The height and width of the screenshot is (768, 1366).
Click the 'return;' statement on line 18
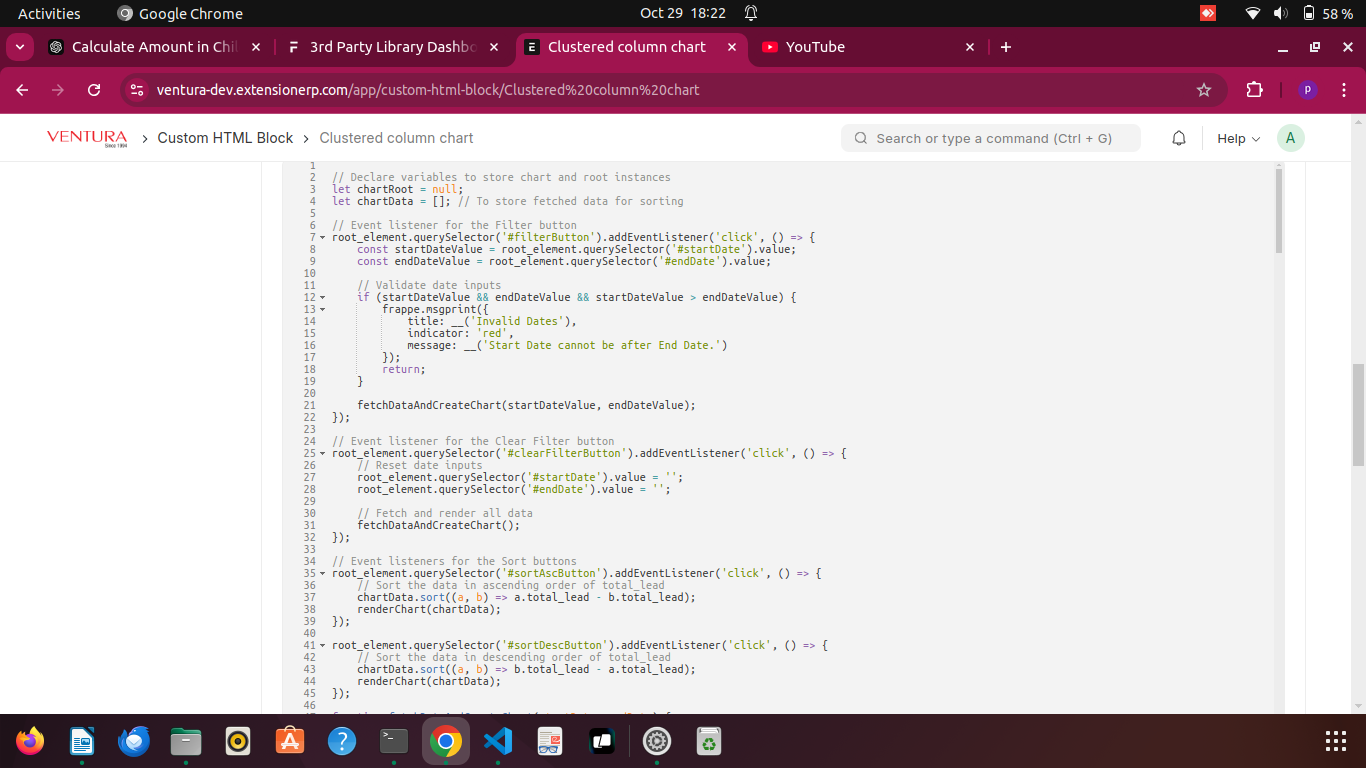click(x=403, y=369)
